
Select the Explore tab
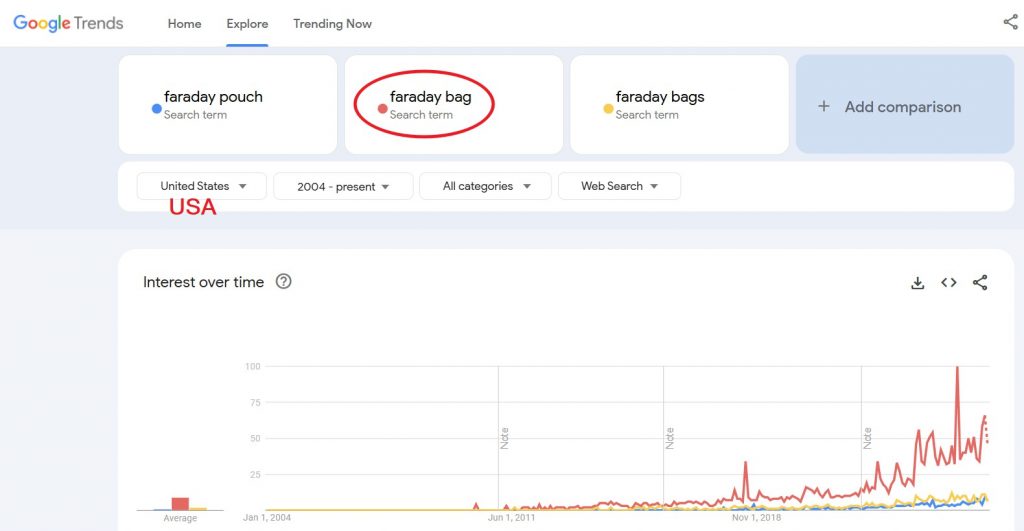coord(246,24)
